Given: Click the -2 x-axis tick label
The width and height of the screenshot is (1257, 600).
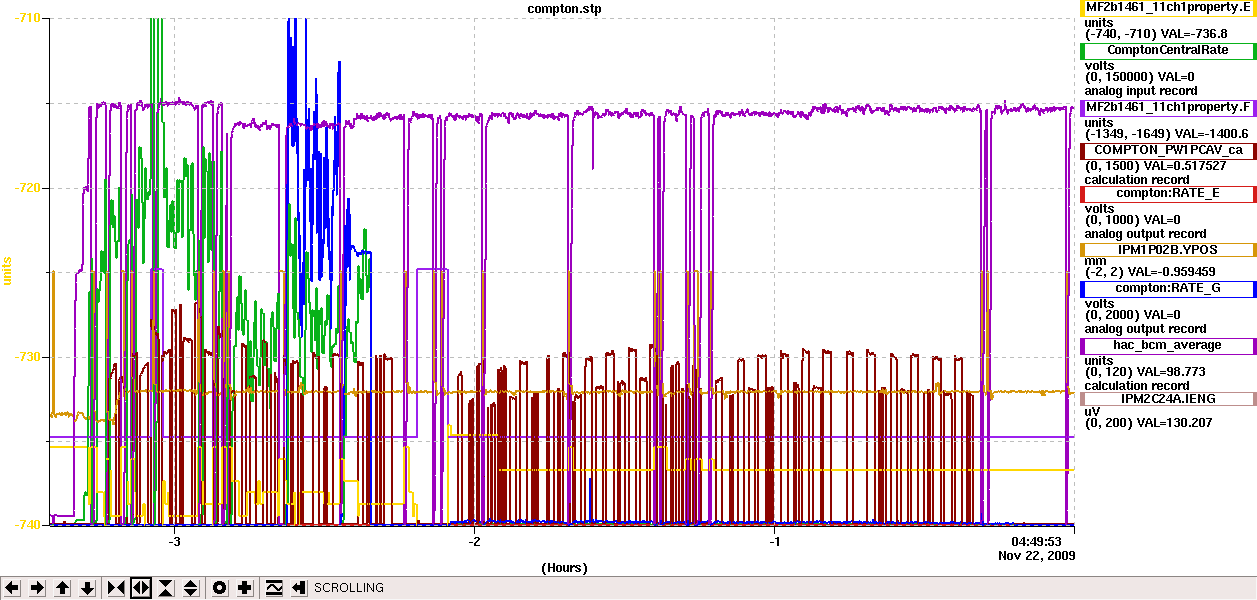Looking at the screenshot, I should coord(475,541).
